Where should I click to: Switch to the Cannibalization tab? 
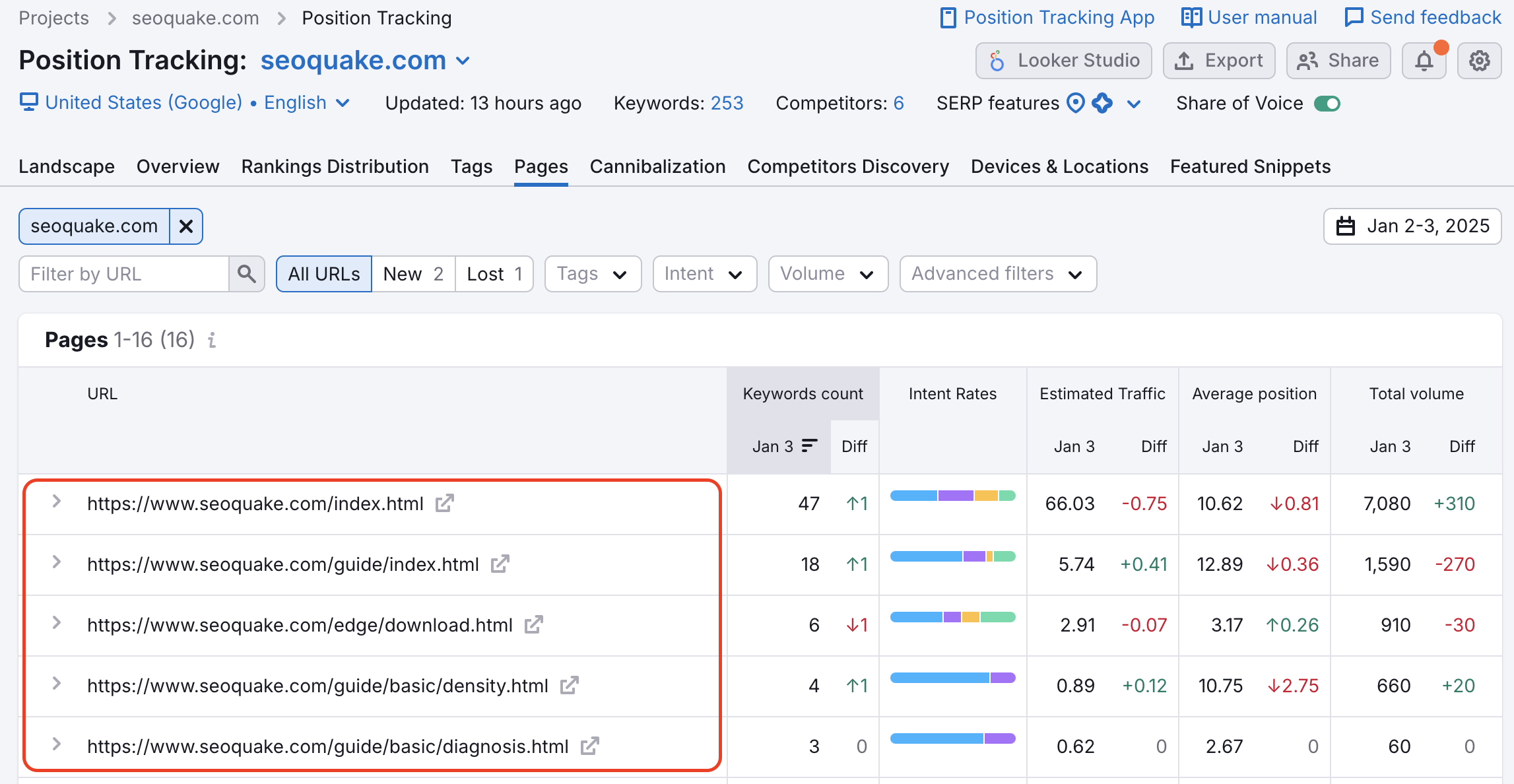657,166
